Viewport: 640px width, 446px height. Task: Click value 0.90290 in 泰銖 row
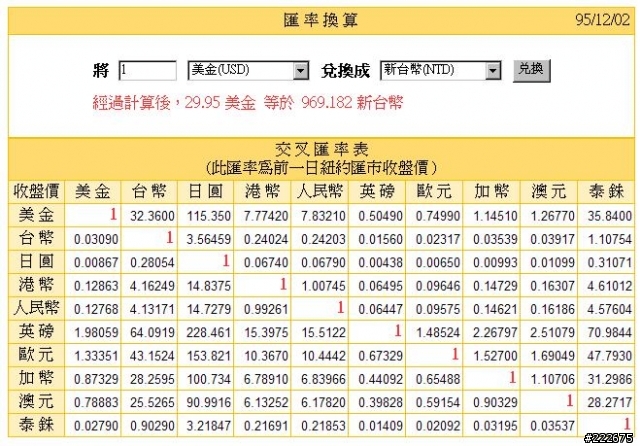point(152,426)
